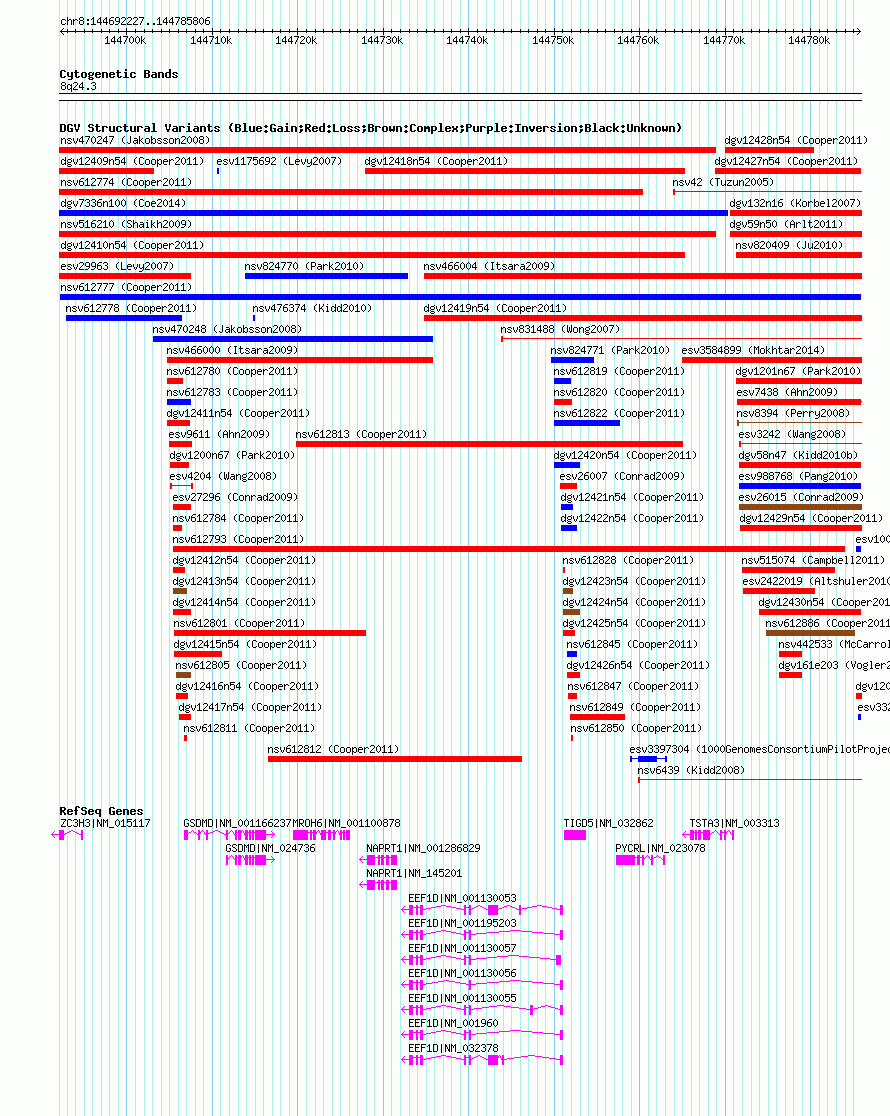This screenshot has width=890, height=1116.
Task: Click esv3397304 1000Genomes variant label
Action: (760, 749)
